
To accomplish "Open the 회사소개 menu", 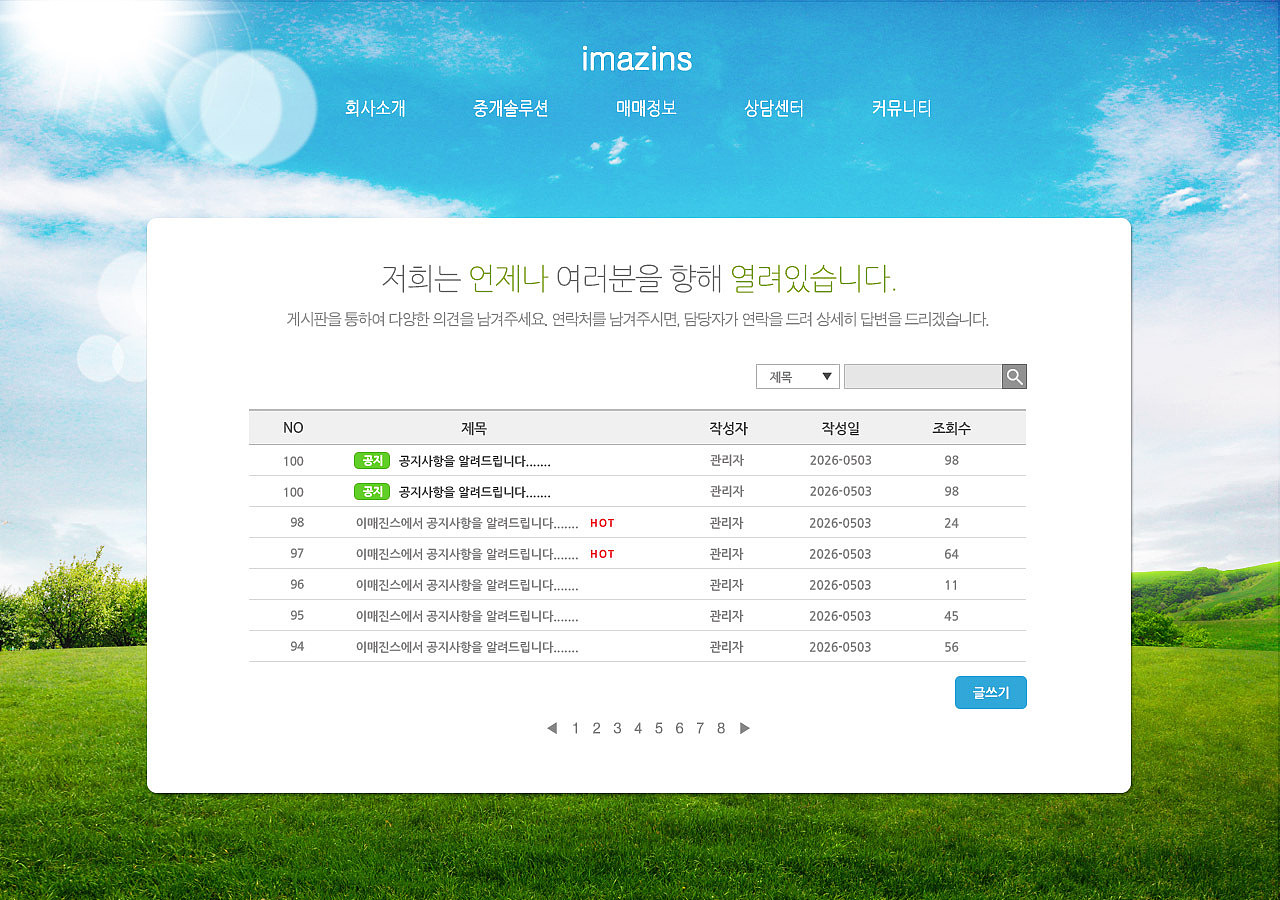I will click(x=376, y=108).
